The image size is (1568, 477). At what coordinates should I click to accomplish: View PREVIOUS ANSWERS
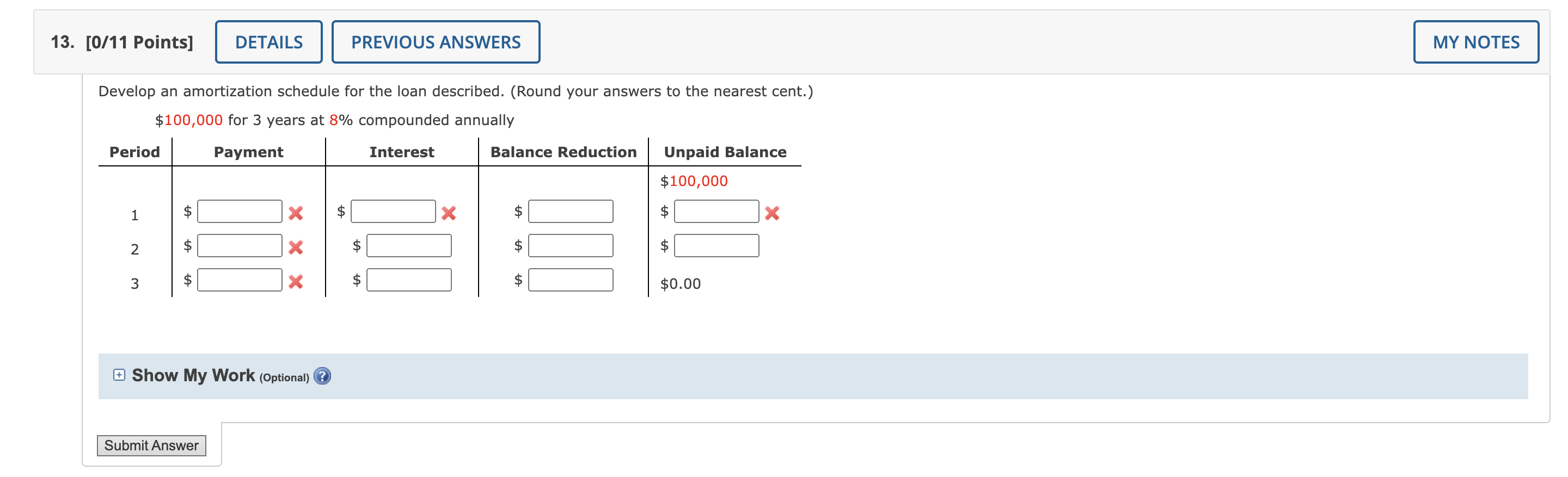pyautogui.click(x=435, y=41)
